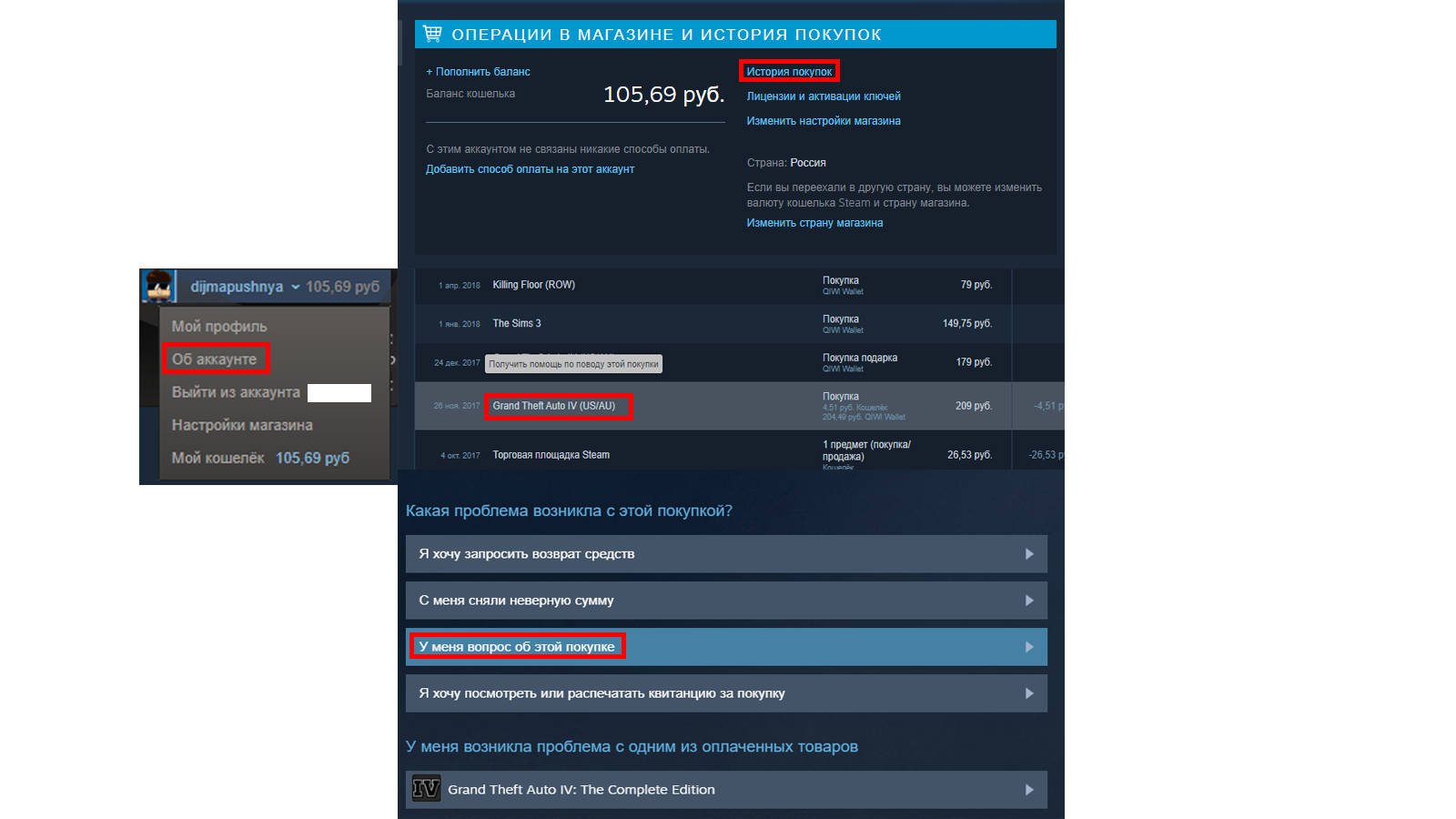Expand the dijmapushnya account dropdown arrow
This screenshot has width=1456, height=819.
[295, 287]
